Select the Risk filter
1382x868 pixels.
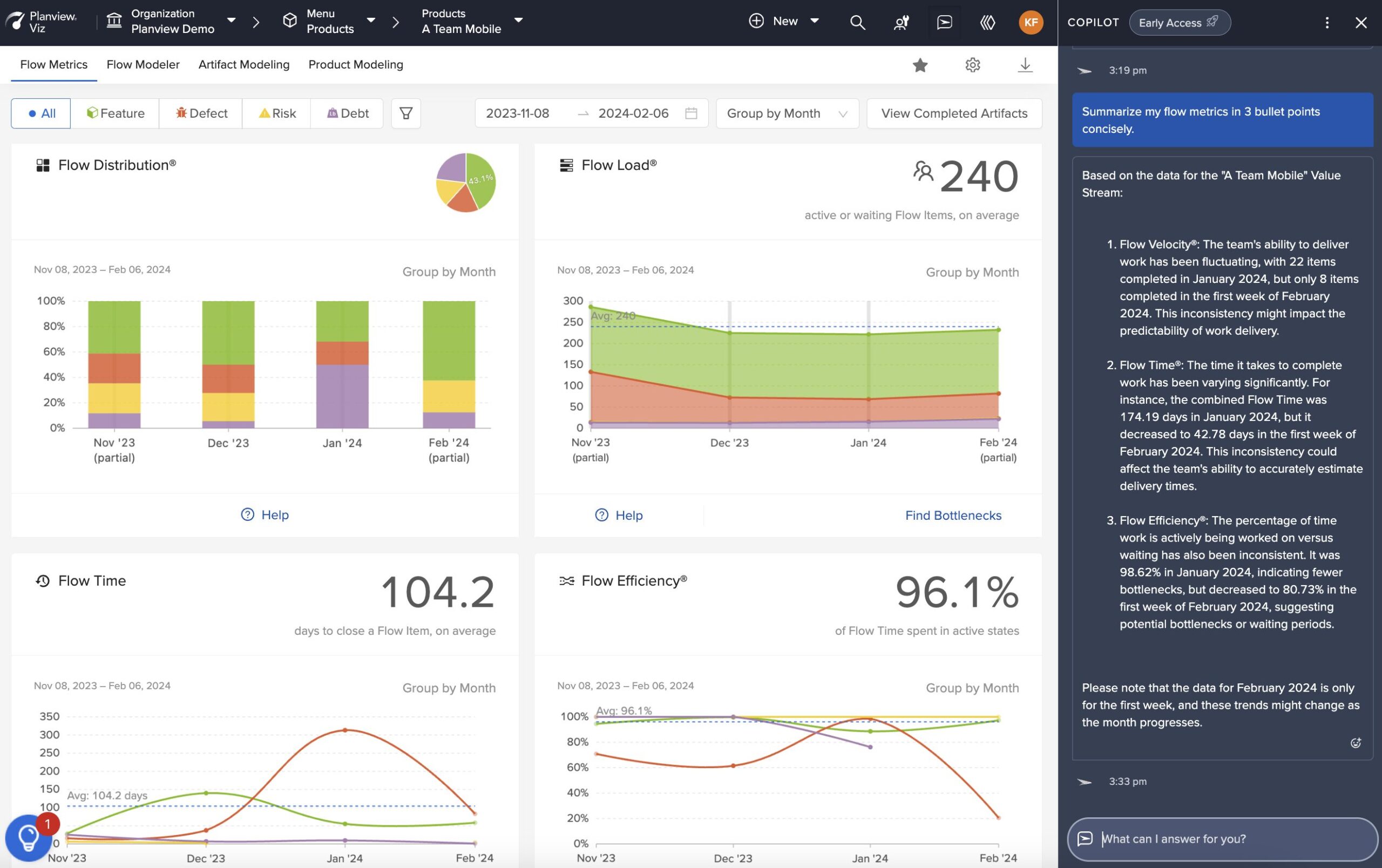tap(276, 113)
